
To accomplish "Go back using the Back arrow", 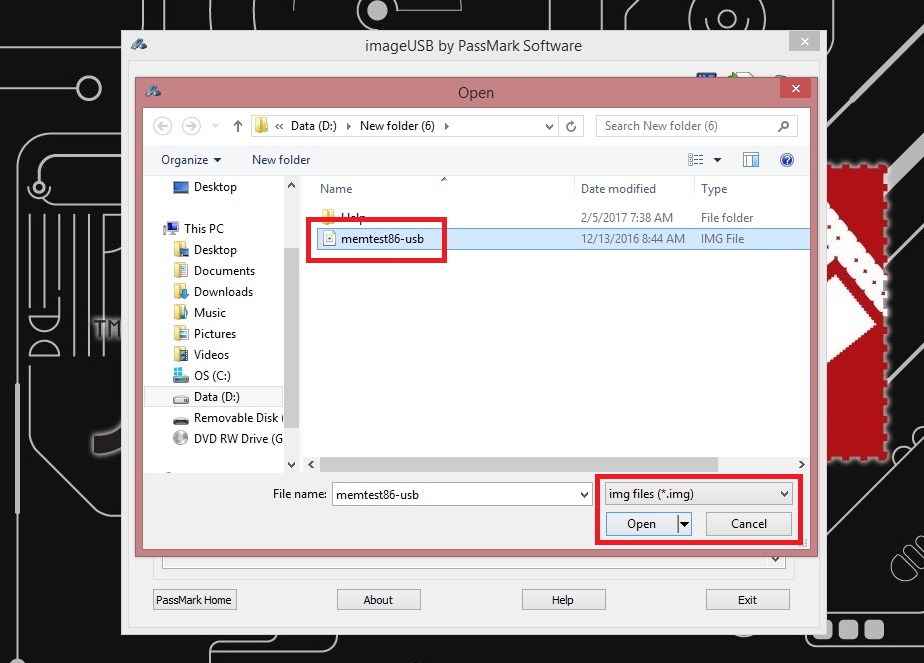I will pyautogui.click(x=163, y=126).
